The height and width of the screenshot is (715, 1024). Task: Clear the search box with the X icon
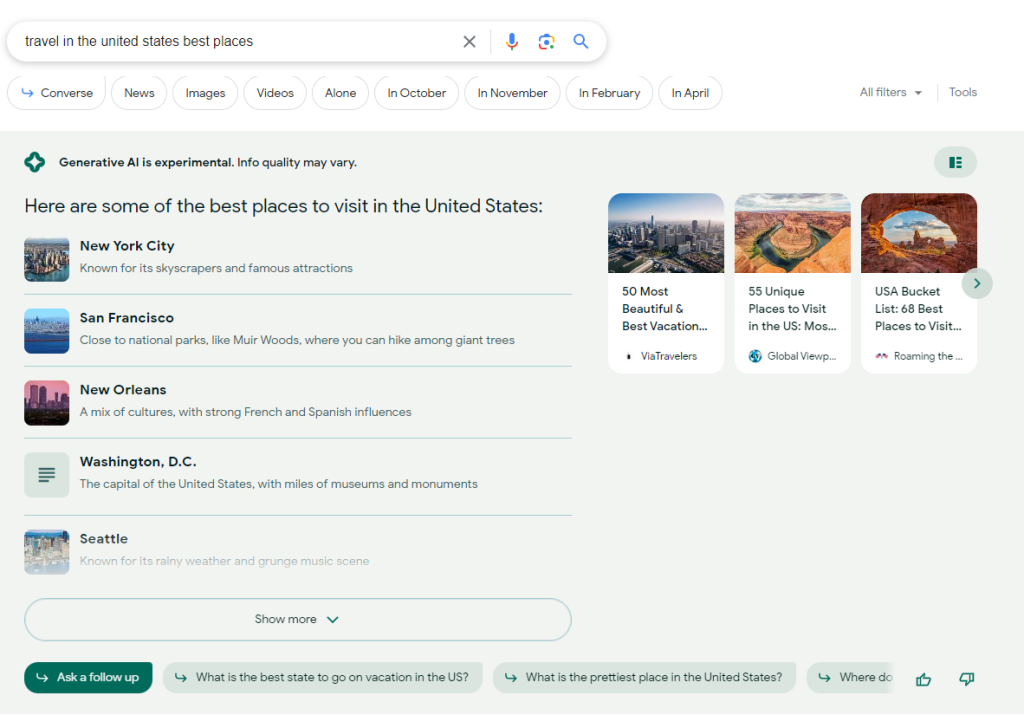[x=469, y=42]
